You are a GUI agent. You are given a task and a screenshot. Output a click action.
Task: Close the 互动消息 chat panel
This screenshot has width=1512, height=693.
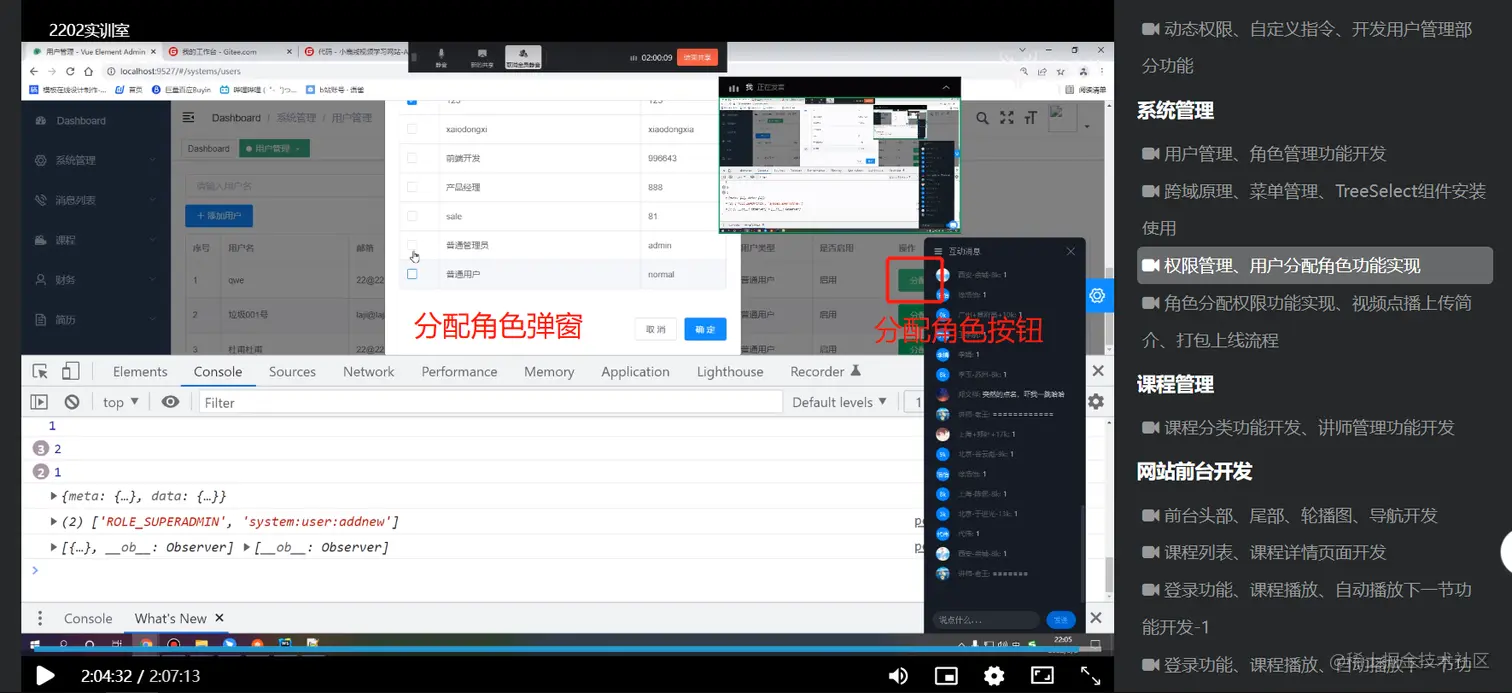tap(1071, 251)
